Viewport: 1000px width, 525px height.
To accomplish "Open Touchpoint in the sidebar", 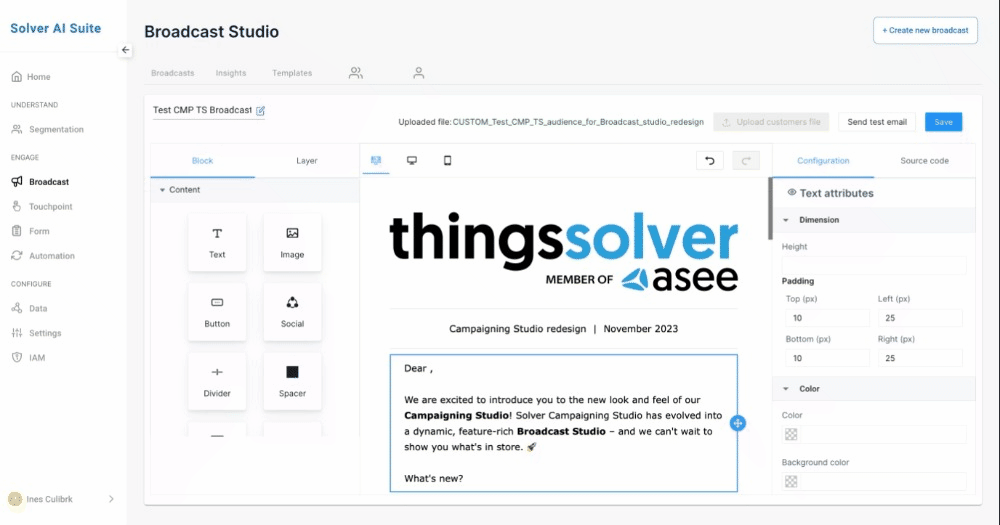I will pos(42,207).
